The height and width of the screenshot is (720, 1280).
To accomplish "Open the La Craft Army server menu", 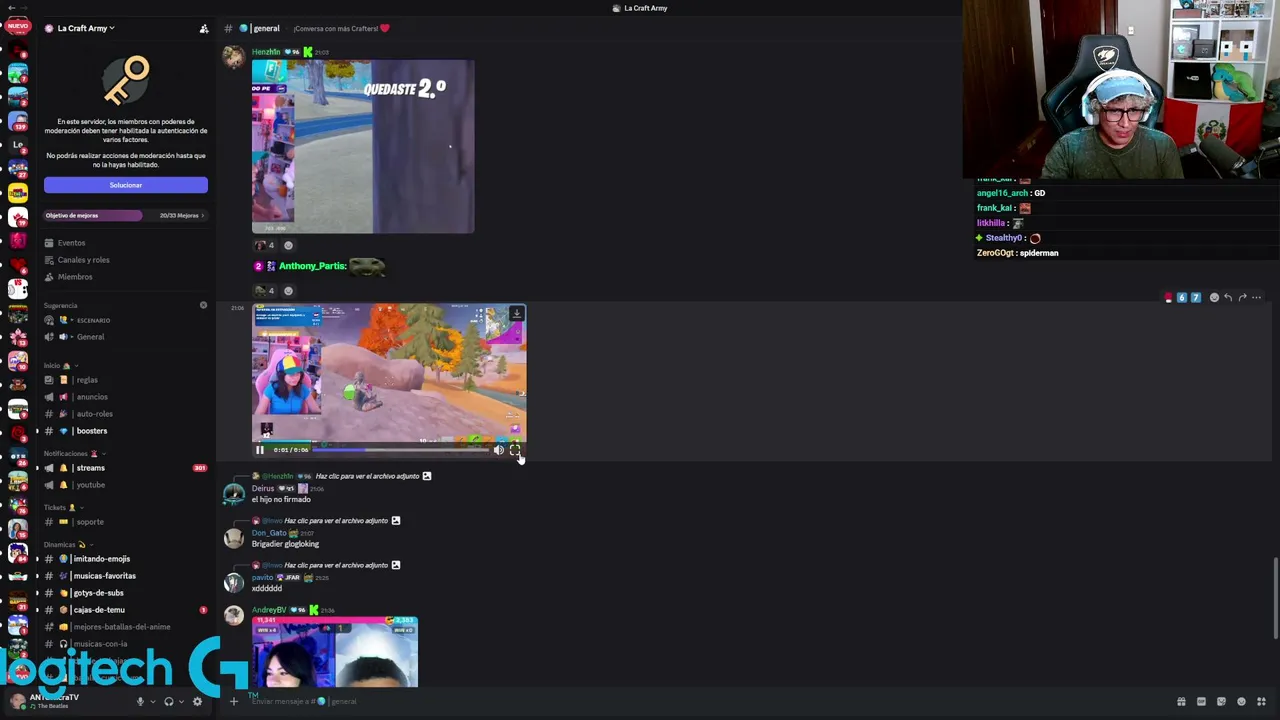I will pos(85,28).
